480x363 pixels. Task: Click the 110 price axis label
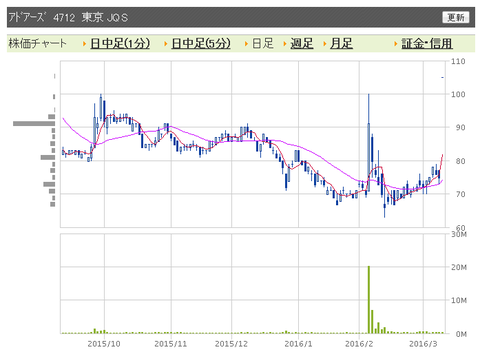coord(458,61)
